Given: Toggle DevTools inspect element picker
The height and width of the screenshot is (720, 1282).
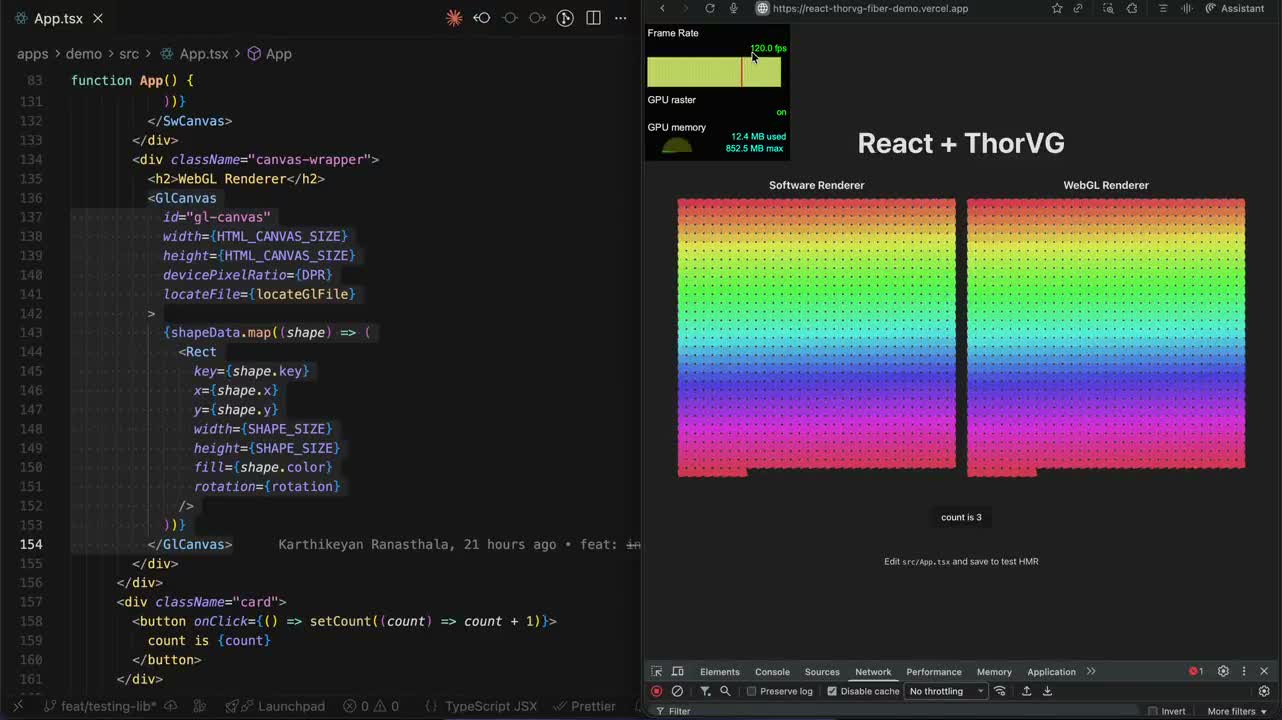Looking at the screenshot, I should pos(656,672).
